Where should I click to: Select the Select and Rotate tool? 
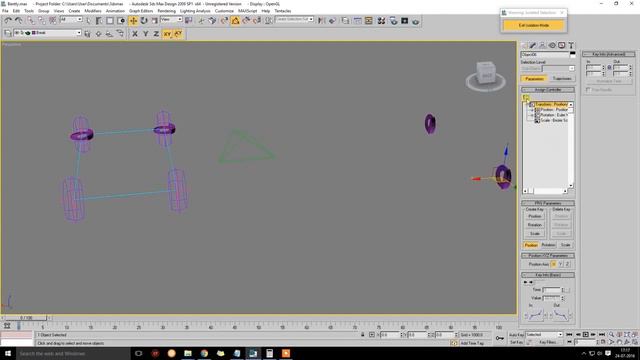coord(144,20)
